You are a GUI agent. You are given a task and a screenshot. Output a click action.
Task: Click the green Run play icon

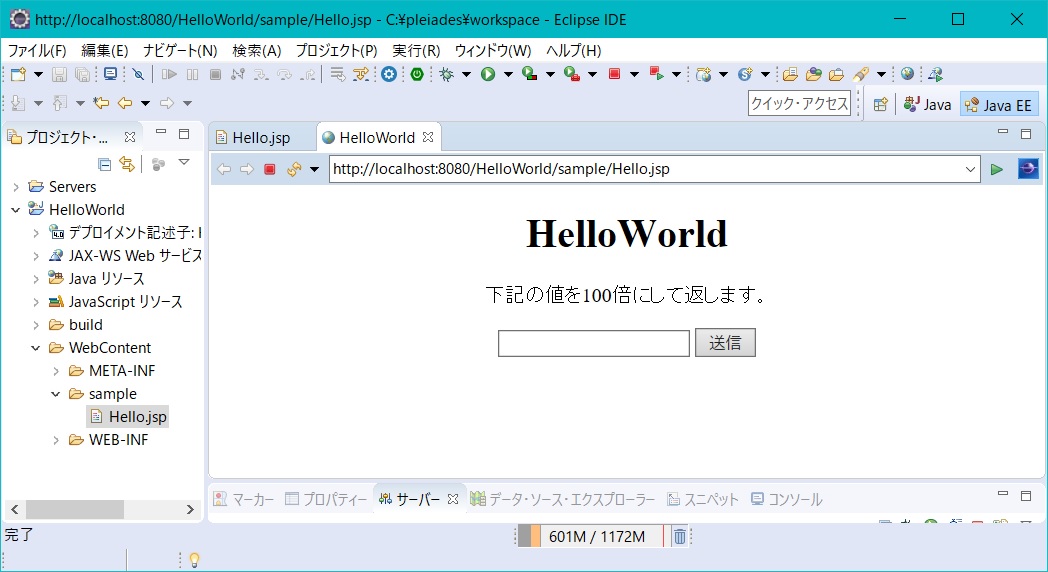click(488, 74)
